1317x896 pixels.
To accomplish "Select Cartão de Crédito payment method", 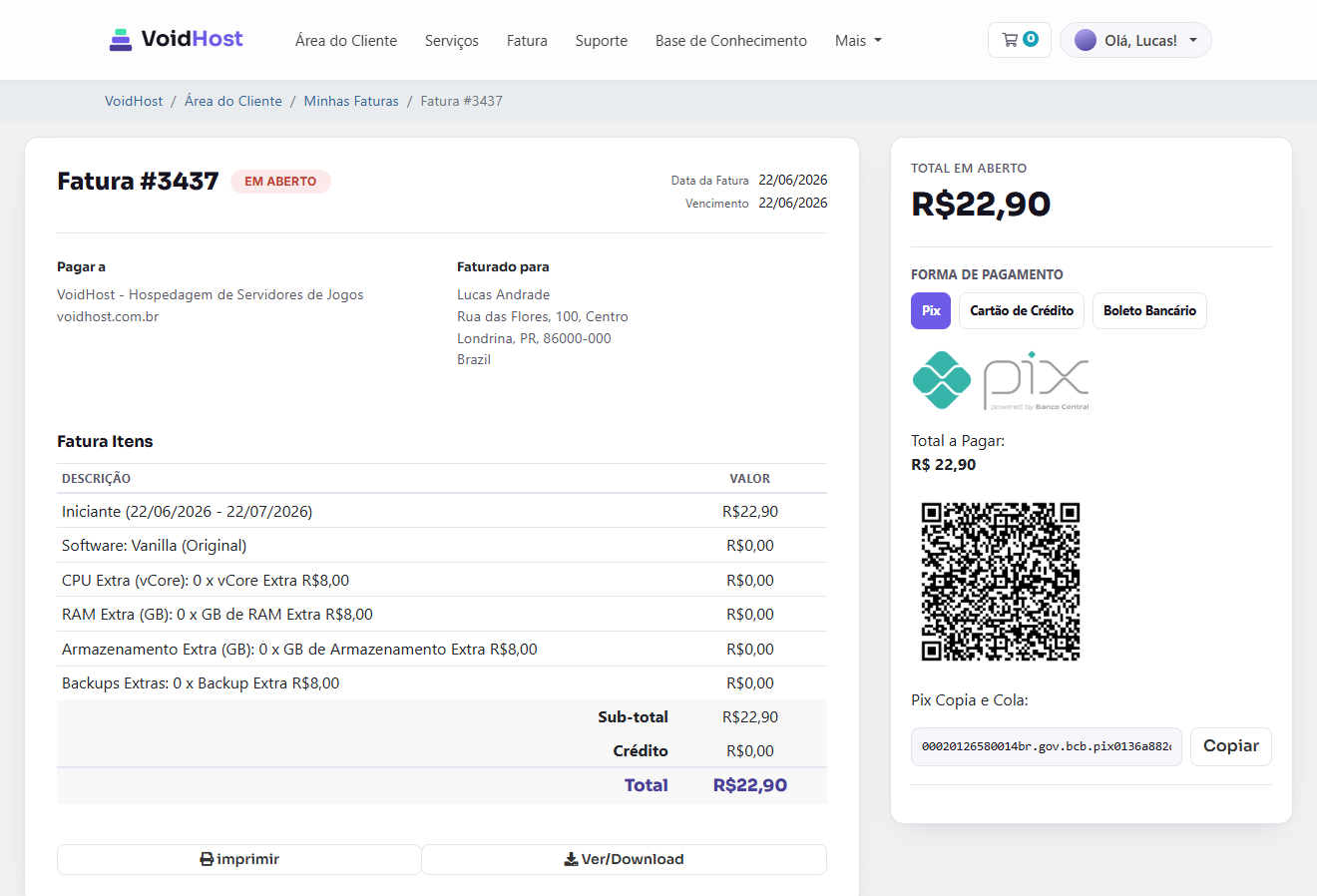I will (x=1022, y=310).
